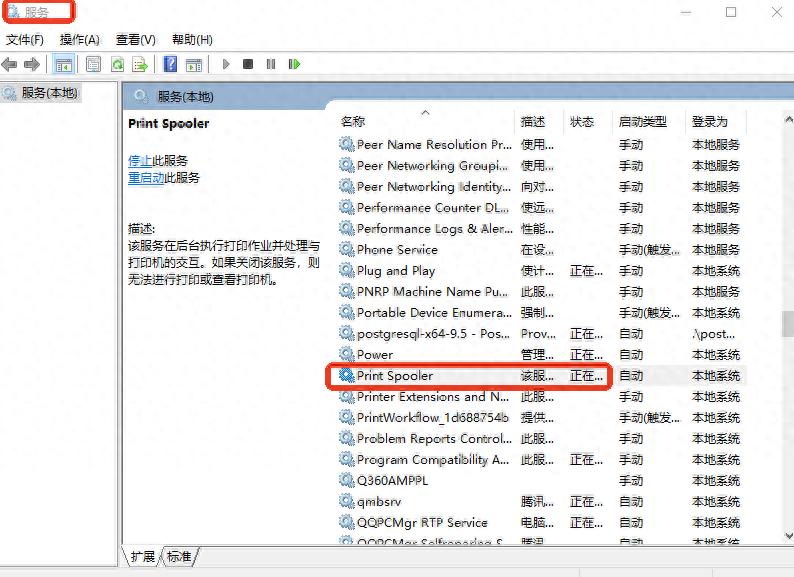Select Peer Networking Identity... service

click(x=542, y=186)
